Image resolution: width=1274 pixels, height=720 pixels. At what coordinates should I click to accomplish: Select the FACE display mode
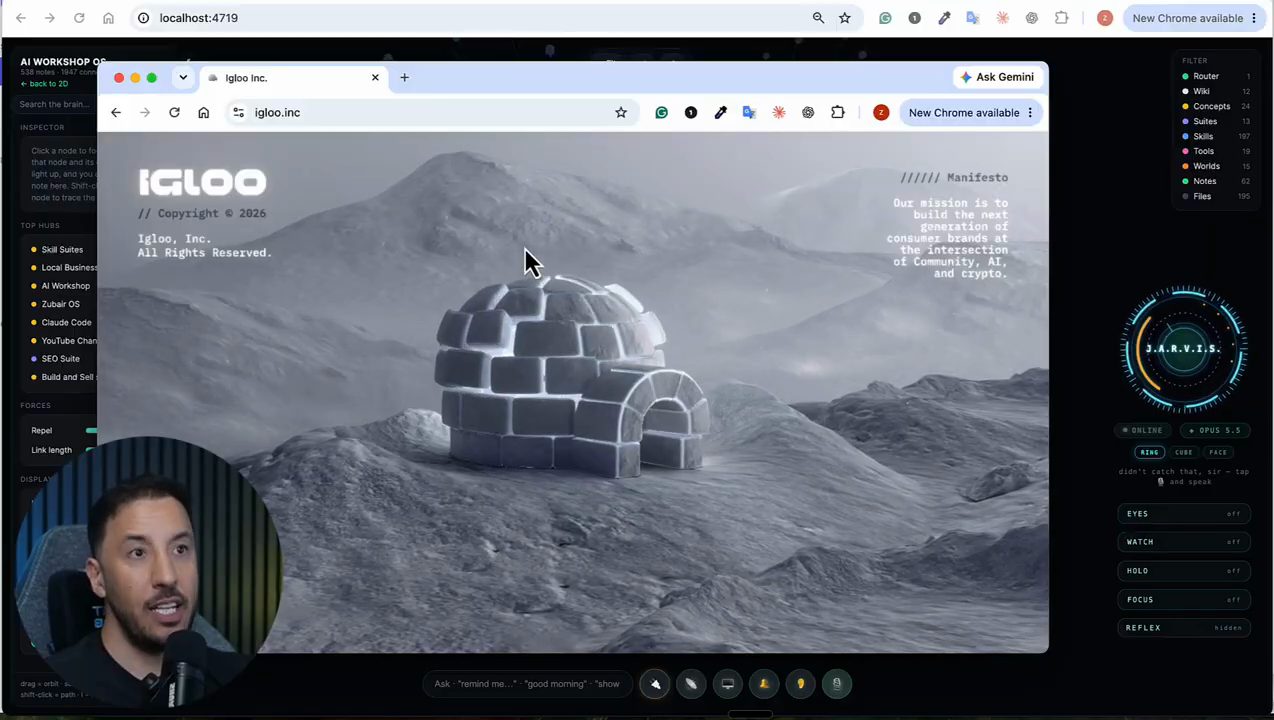click(x=1218, y=452)
